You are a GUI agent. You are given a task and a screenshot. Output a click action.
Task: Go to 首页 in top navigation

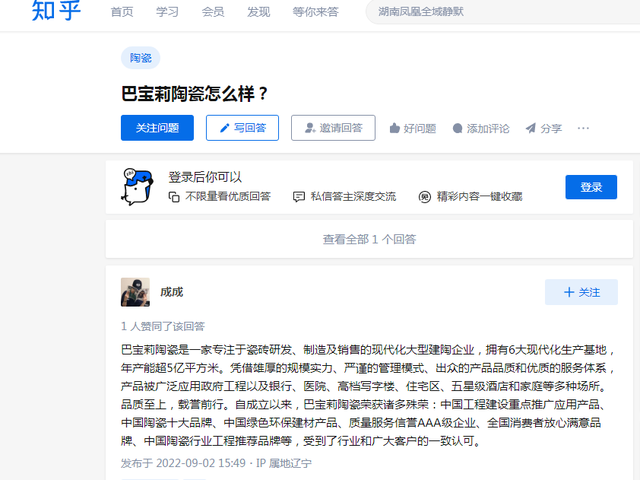click(122, 12)
